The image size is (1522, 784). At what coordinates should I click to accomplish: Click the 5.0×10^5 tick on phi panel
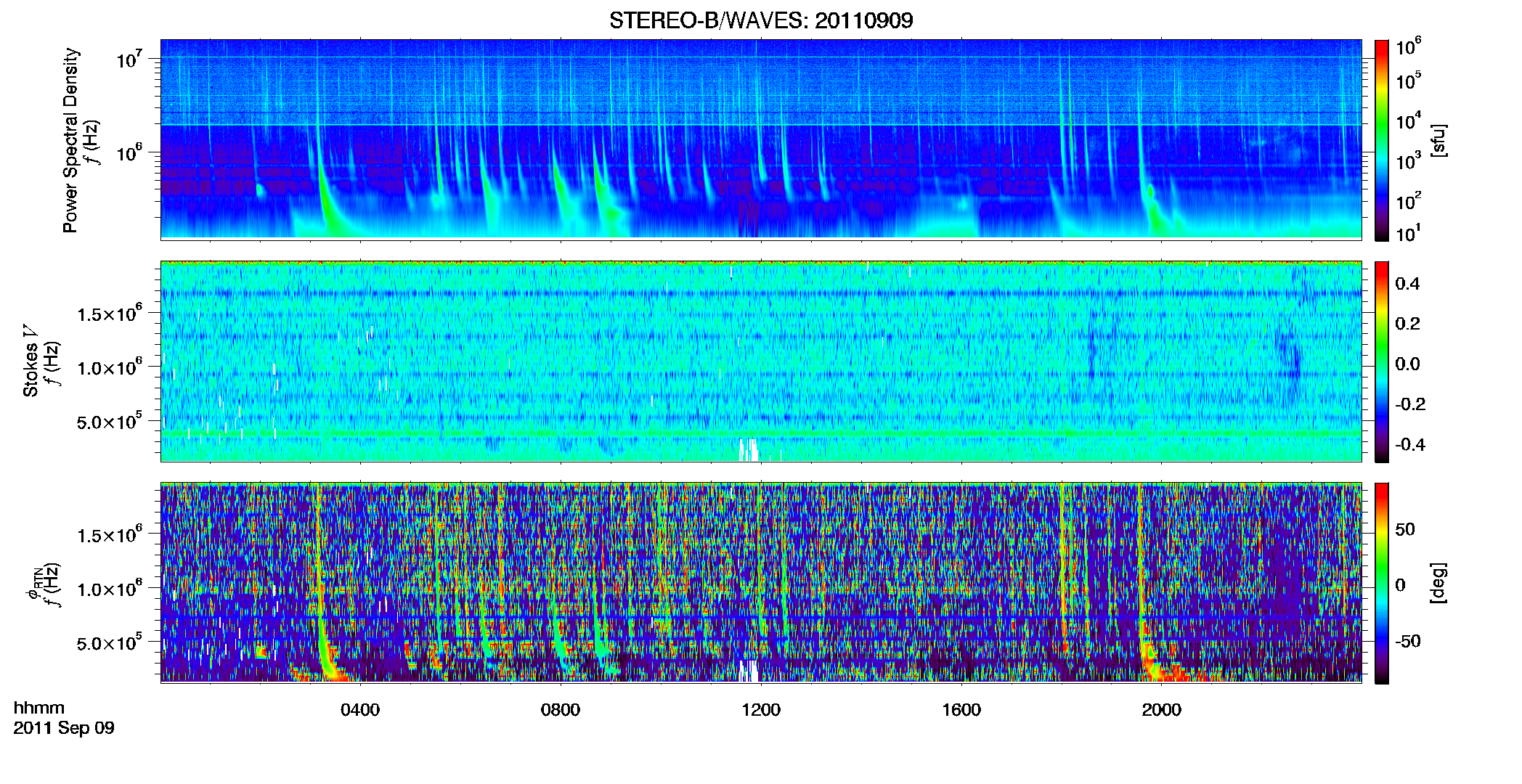click(110, 642)
